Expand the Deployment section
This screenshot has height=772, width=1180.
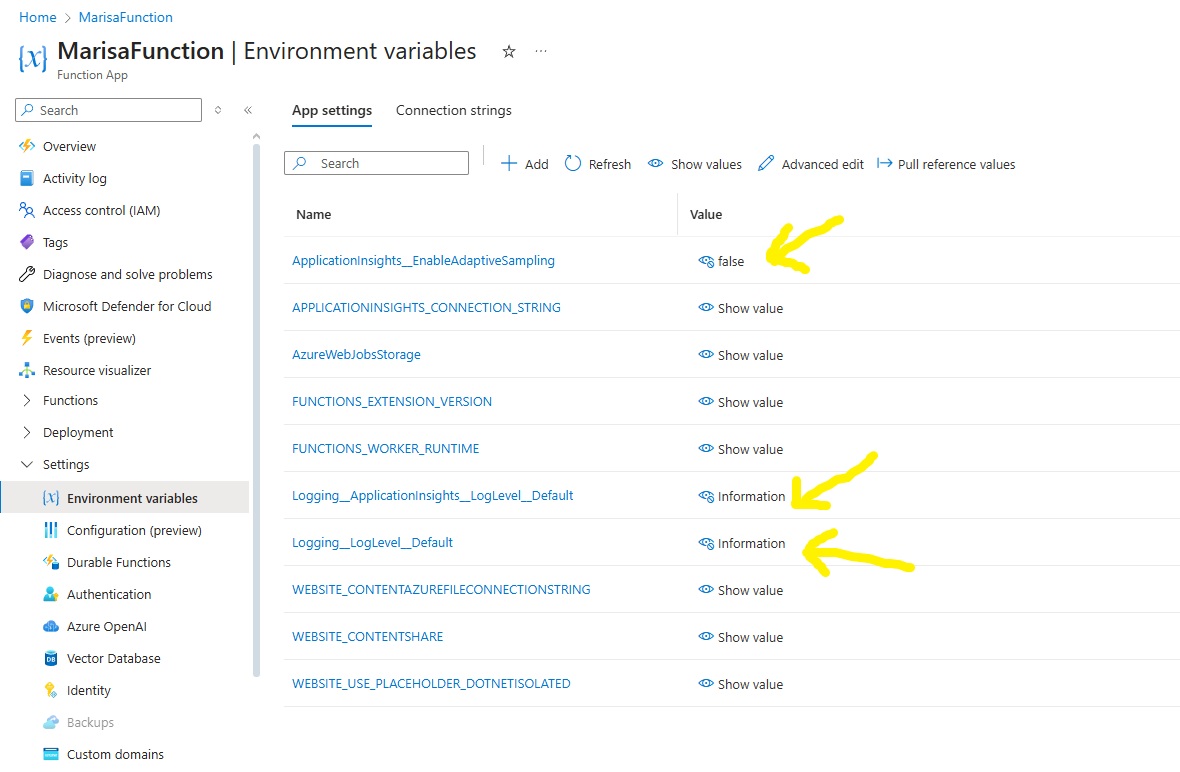27,432
